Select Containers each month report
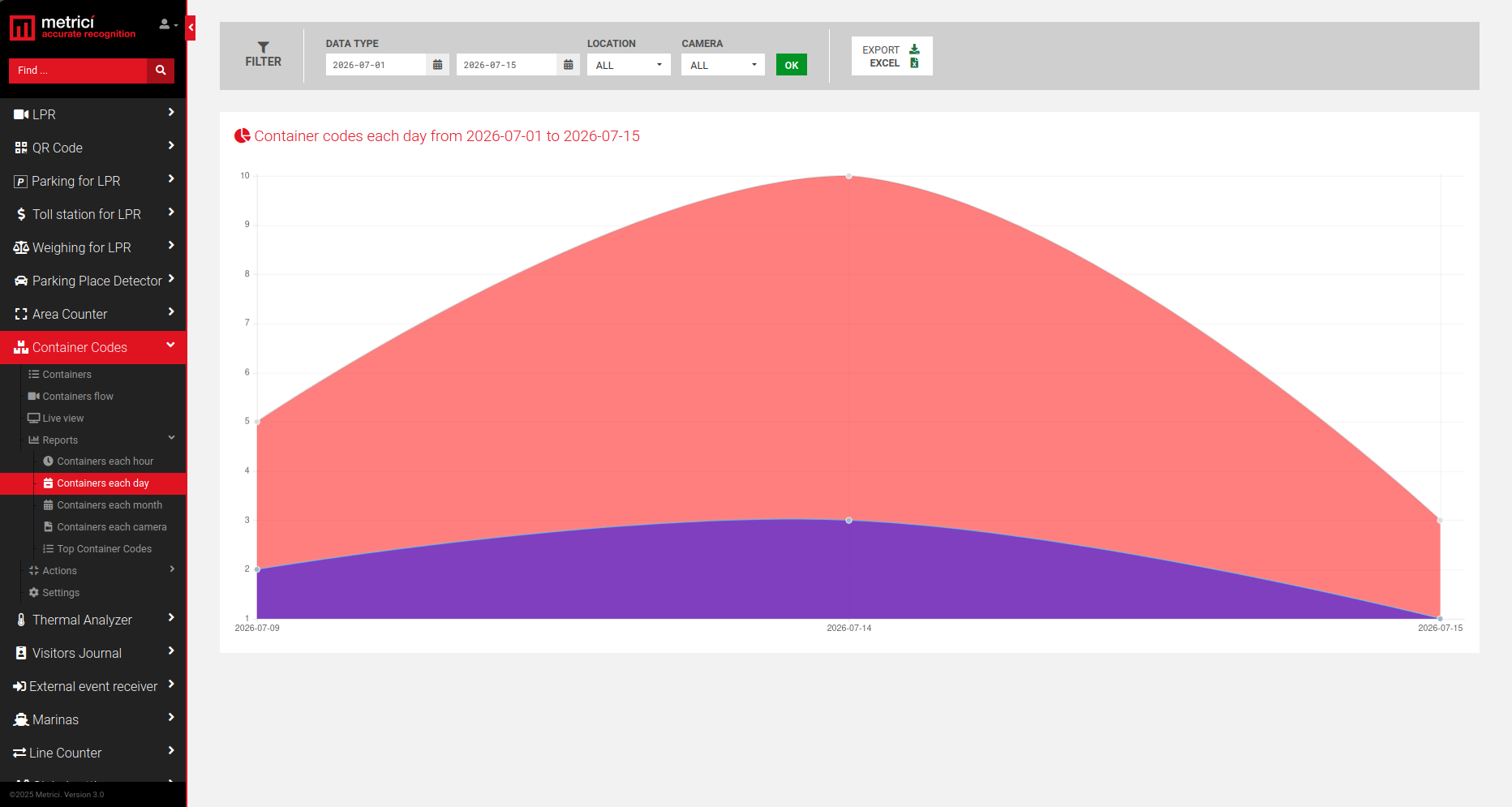The width and height of the screenshot is (1512, 807). (110, 505)
